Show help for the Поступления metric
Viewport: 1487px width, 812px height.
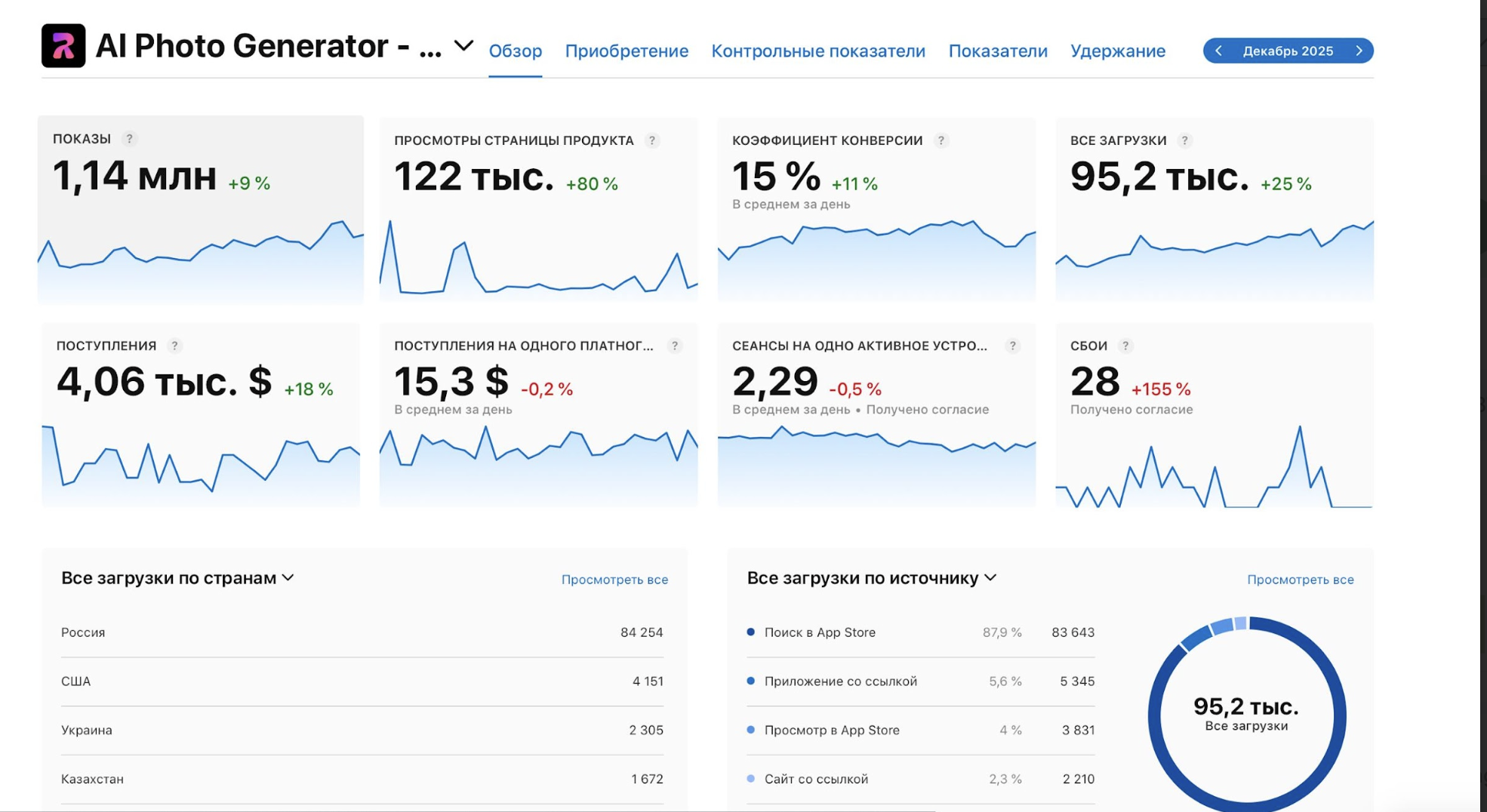175,346
